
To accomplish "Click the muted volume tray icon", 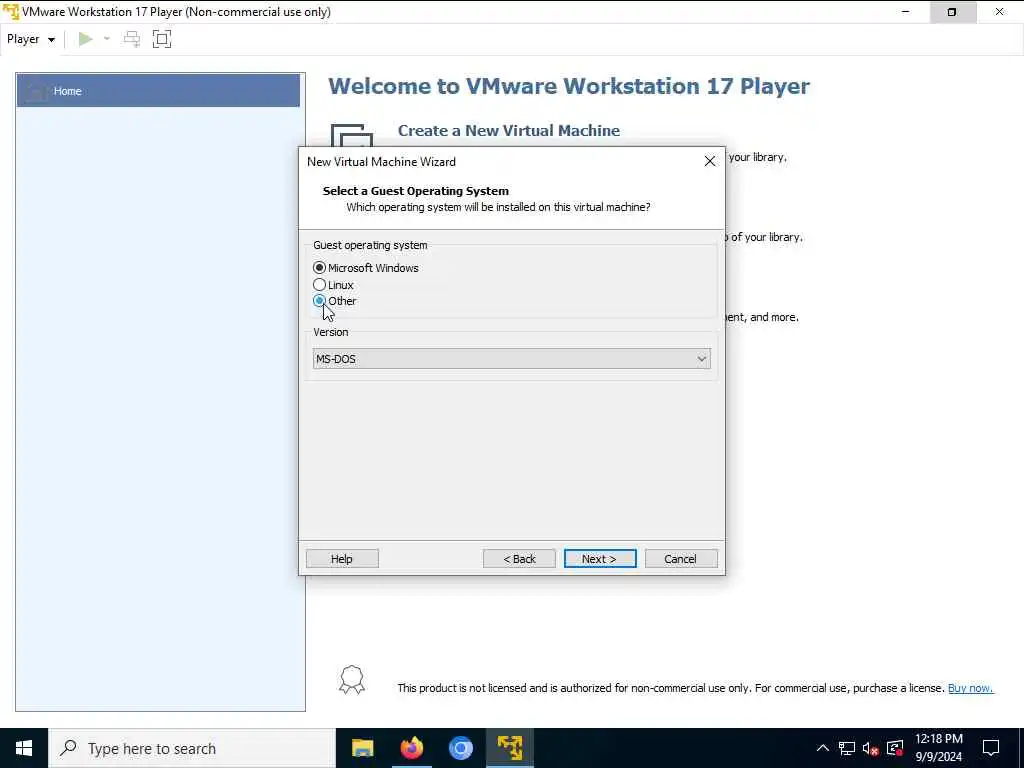I will tap(871, 748).
